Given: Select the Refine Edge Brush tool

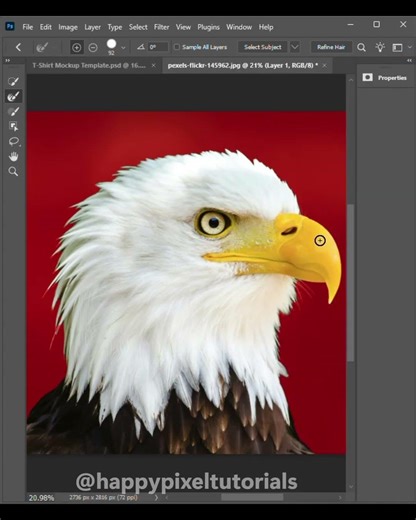Looking at the screenshot, I should click(13, 97).
